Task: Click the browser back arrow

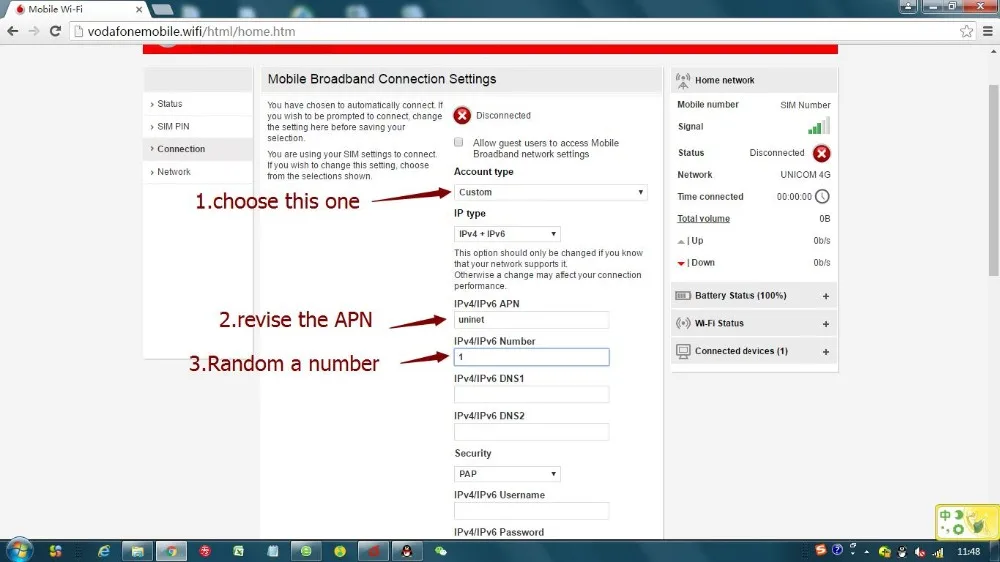Action: click(13, 31)
